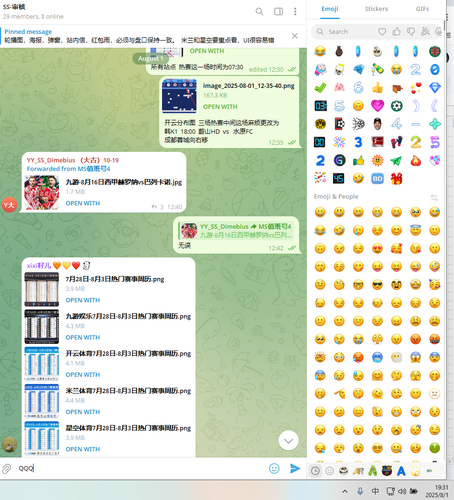The width and height of the screenshot is (454, 500).
Task: Pick the red fire emoji
Action: [415, 160]
